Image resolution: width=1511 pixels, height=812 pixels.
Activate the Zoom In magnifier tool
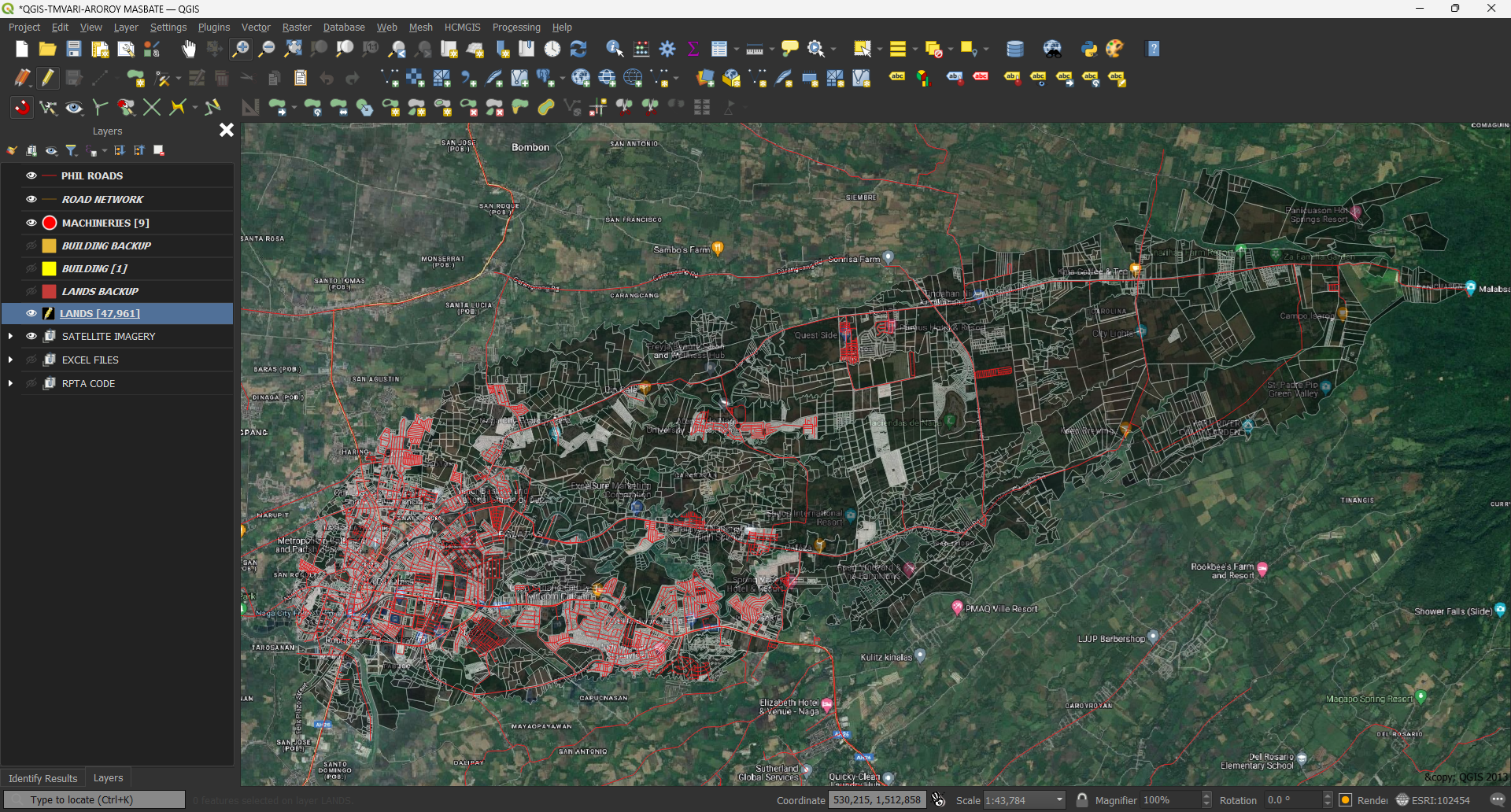241,50
